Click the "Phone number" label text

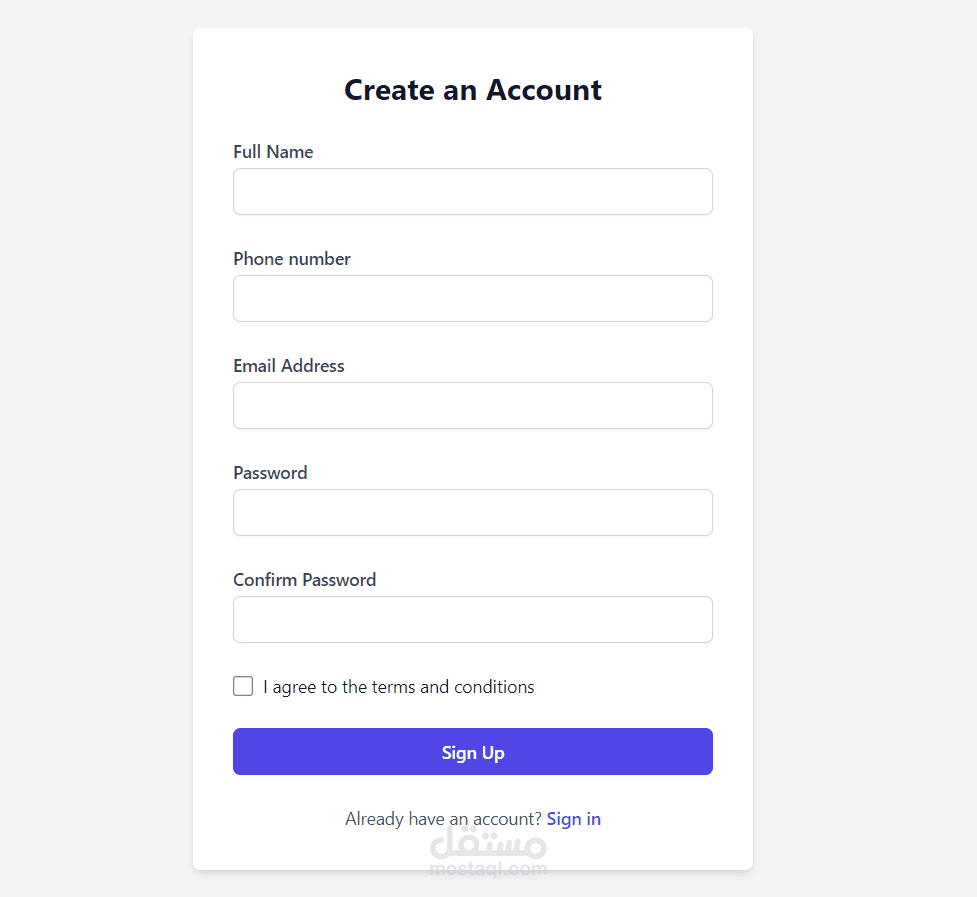(x=292, y=259)
